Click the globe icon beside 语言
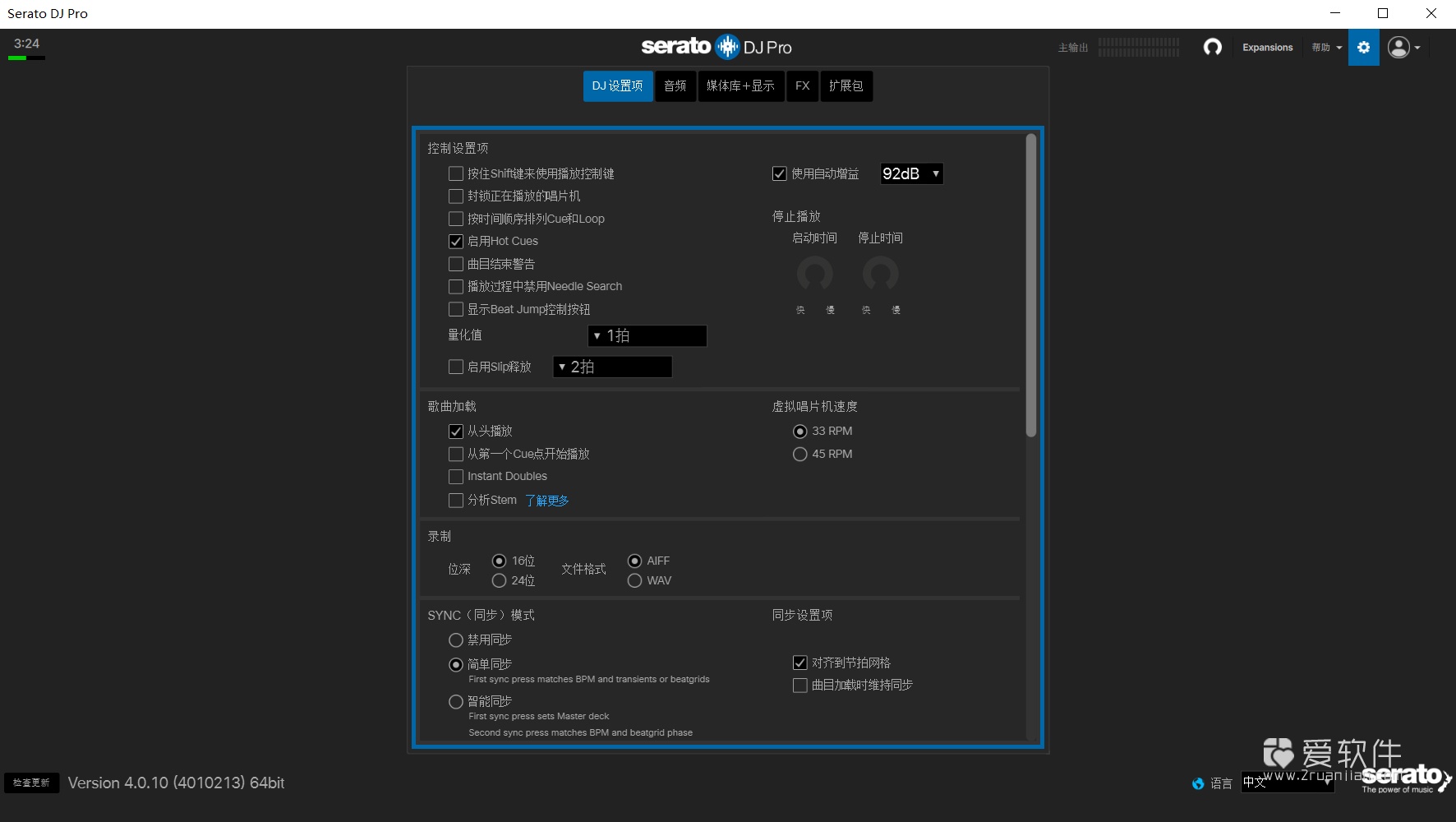This screenshot has width=1456, height=822. pyautogui.click(x=1198, y=783)
